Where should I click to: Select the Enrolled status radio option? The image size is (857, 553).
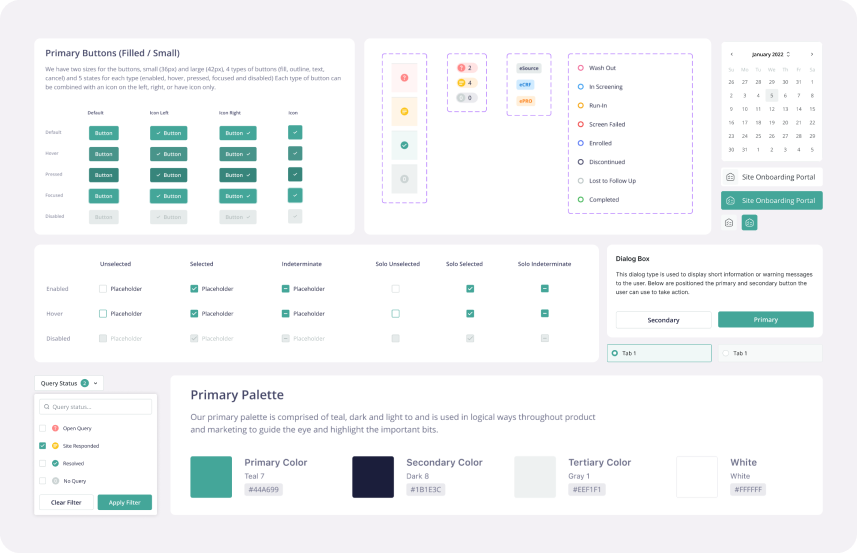click(x=581, y=143)
